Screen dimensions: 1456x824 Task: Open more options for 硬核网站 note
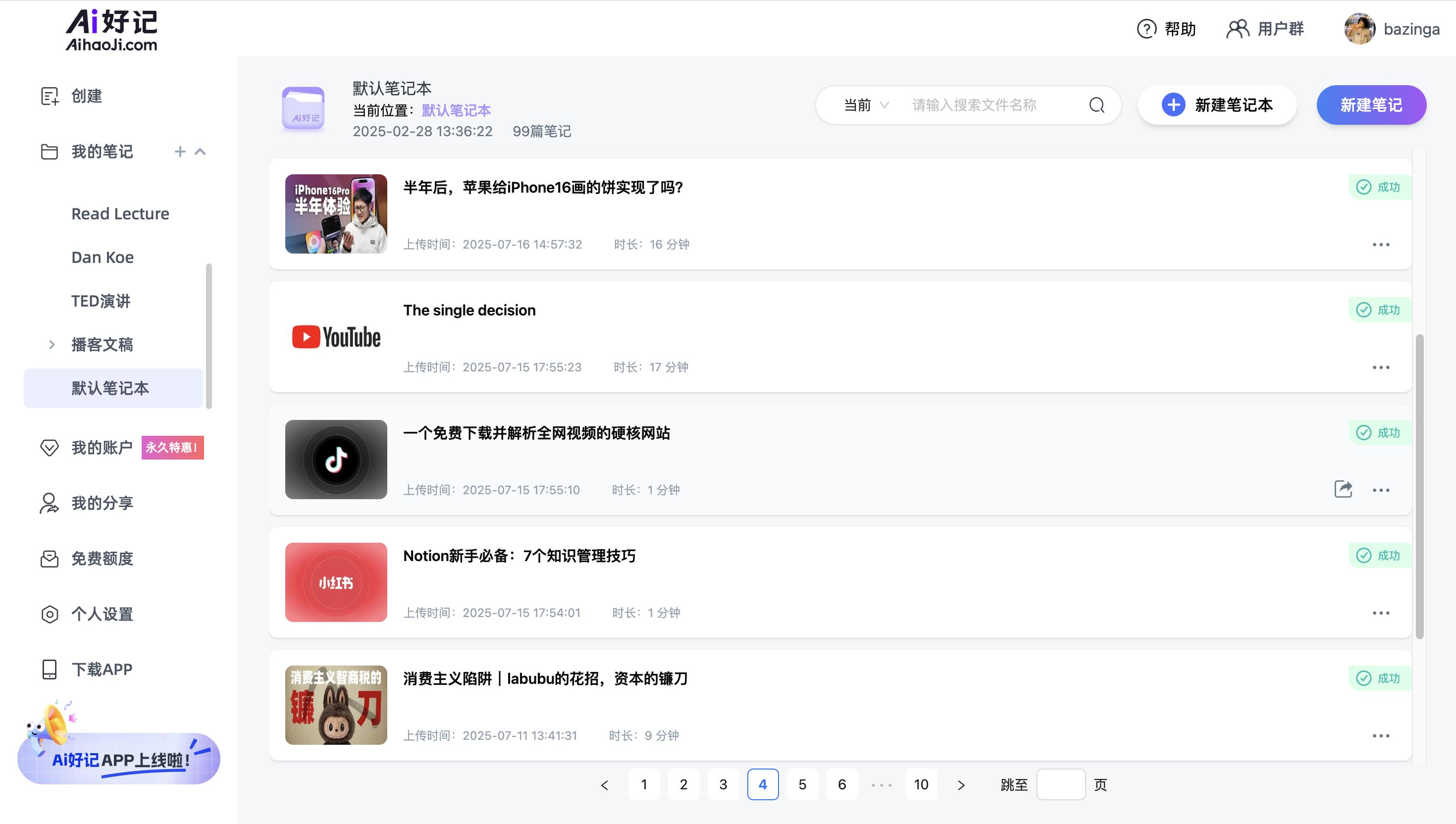coord(1381,490)
